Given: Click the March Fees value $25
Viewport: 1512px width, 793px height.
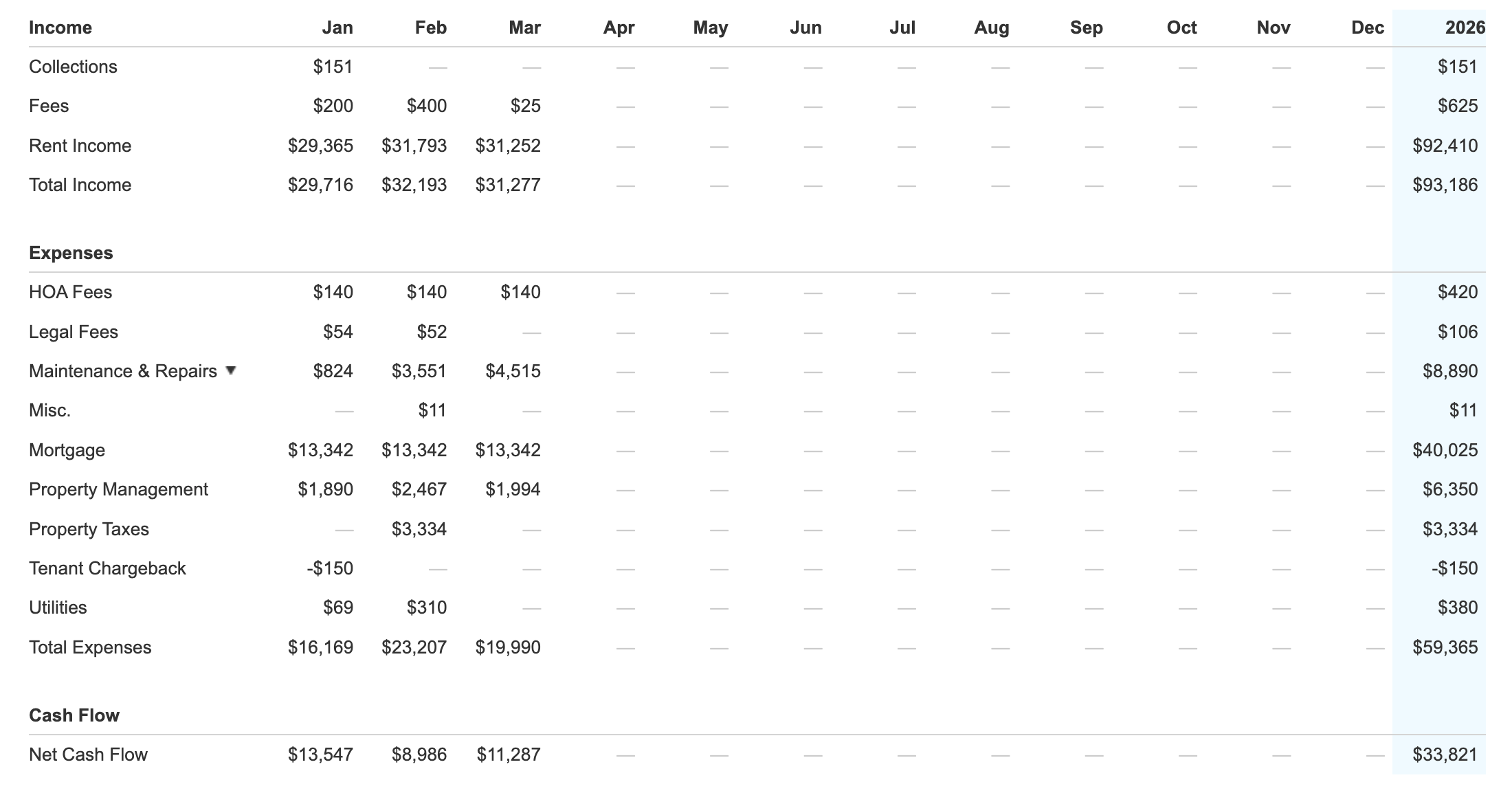Looking at the screenshot, I should 525,106.
